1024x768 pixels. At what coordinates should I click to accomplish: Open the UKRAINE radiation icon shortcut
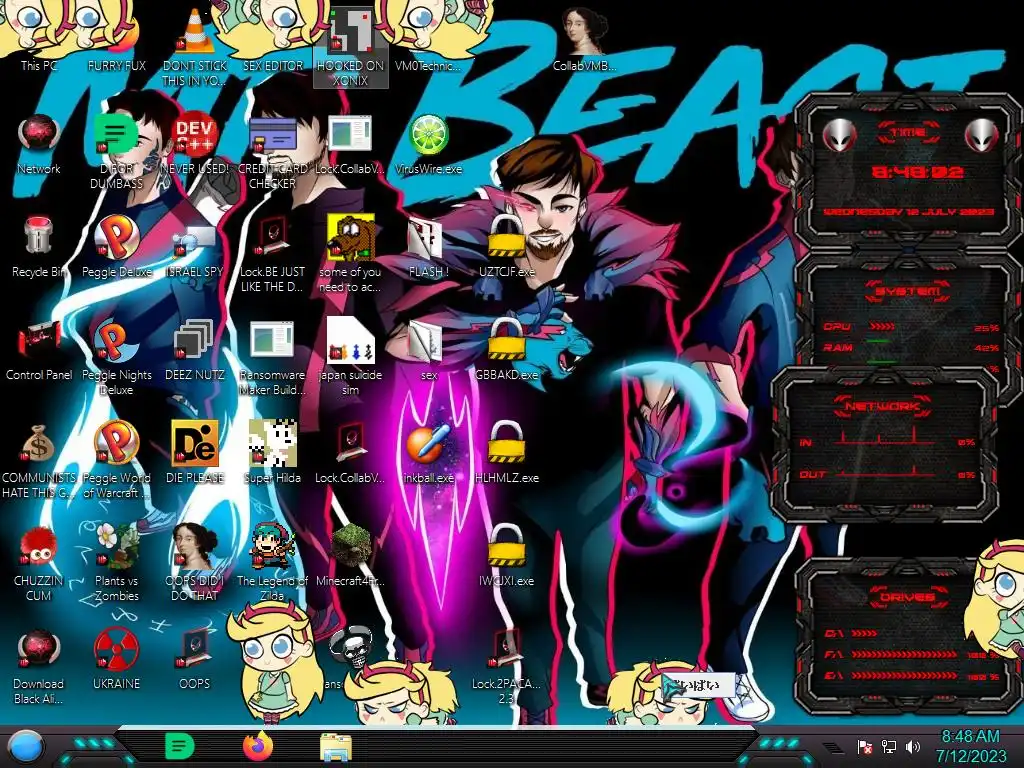click(116, 660)
